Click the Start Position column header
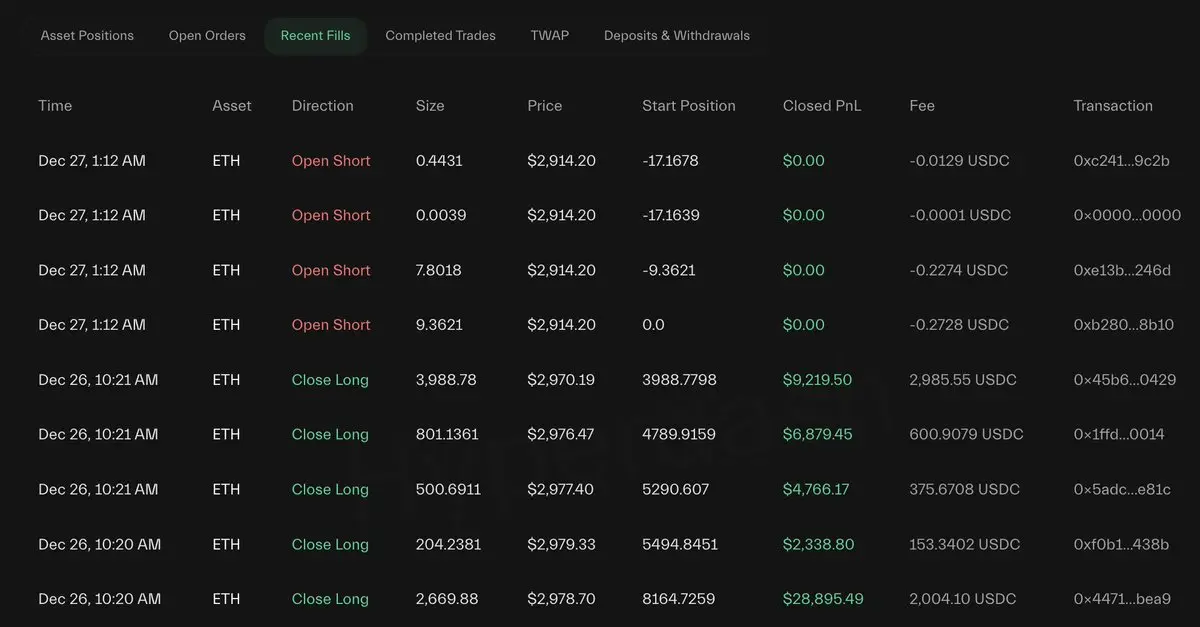 689,106
